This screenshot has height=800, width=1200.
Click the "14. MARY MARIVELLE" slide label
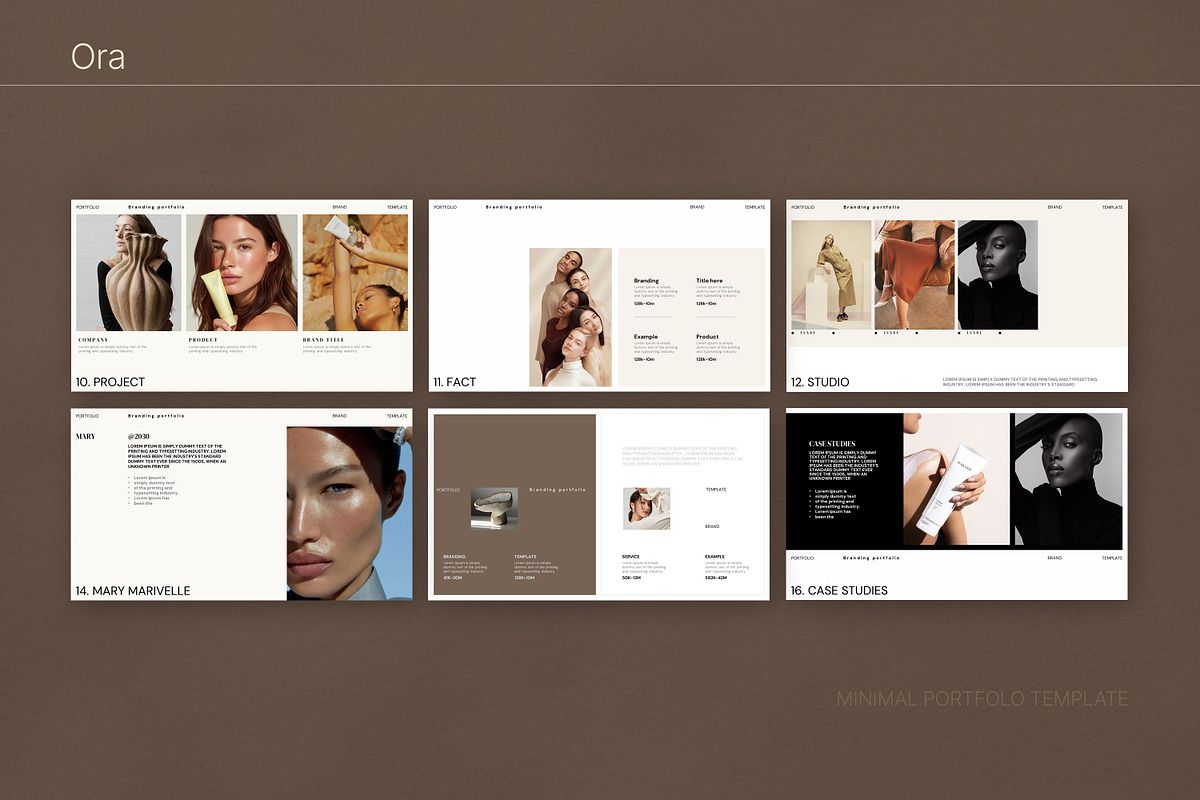pyautogui.click(x=133, y=591)
